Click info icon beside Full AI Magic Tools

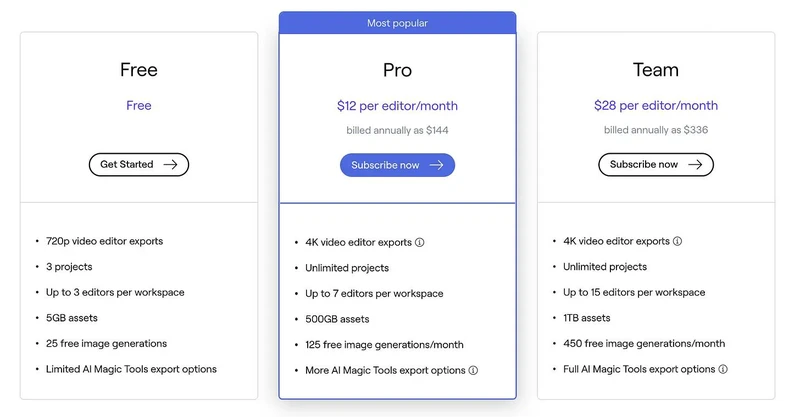(723, 369)
